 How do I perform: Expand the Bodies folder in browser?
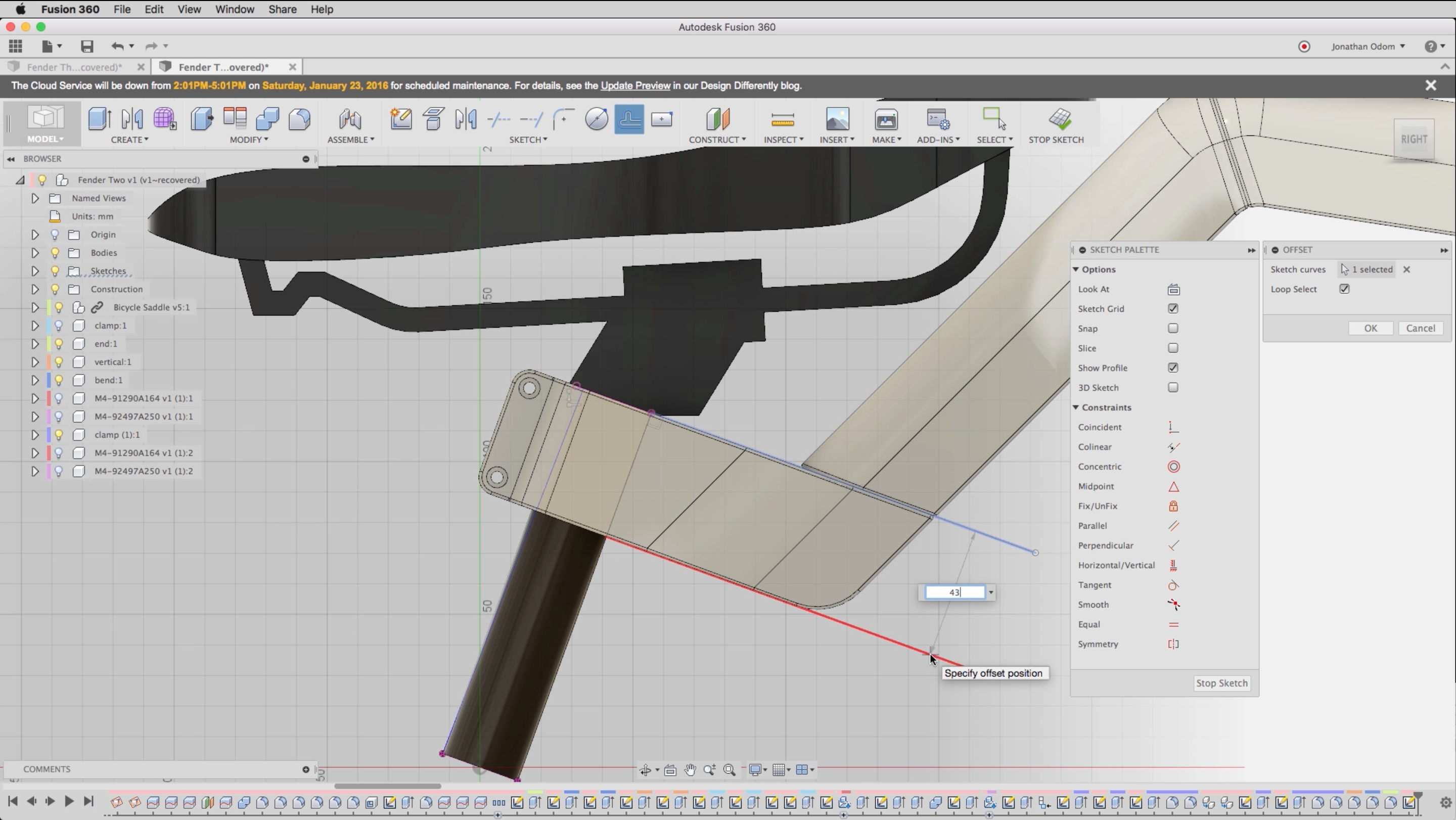click(34, 253)
